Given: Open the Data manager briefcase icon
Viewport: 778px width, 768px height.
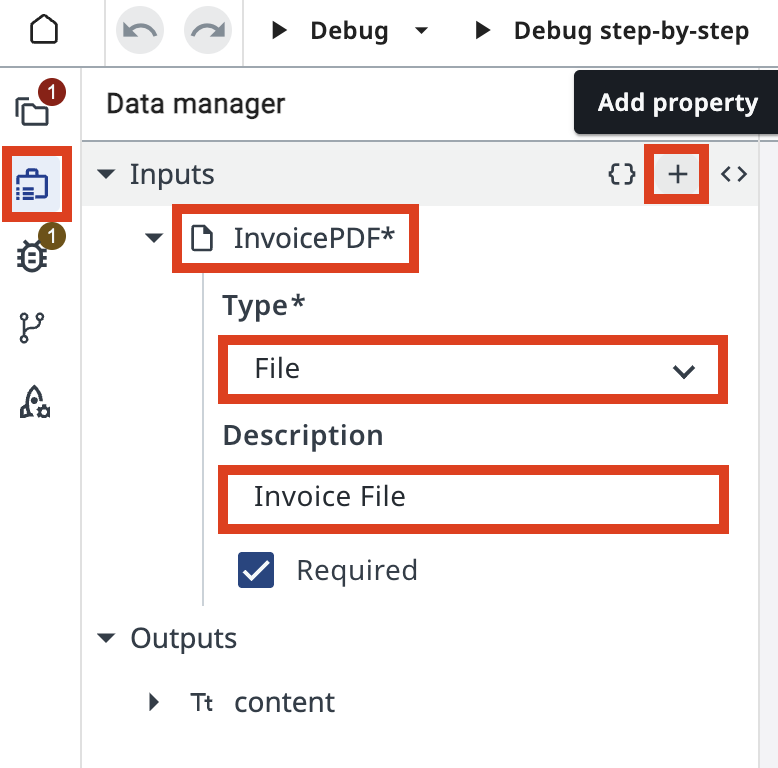Looking at the screenshot, I should (32, 185).
